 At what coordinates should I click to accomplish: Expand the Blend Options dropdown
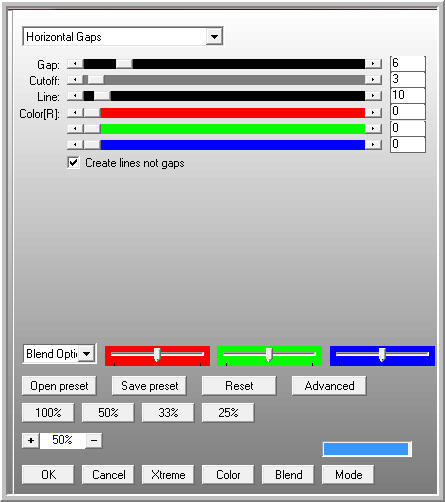(87, 354)
